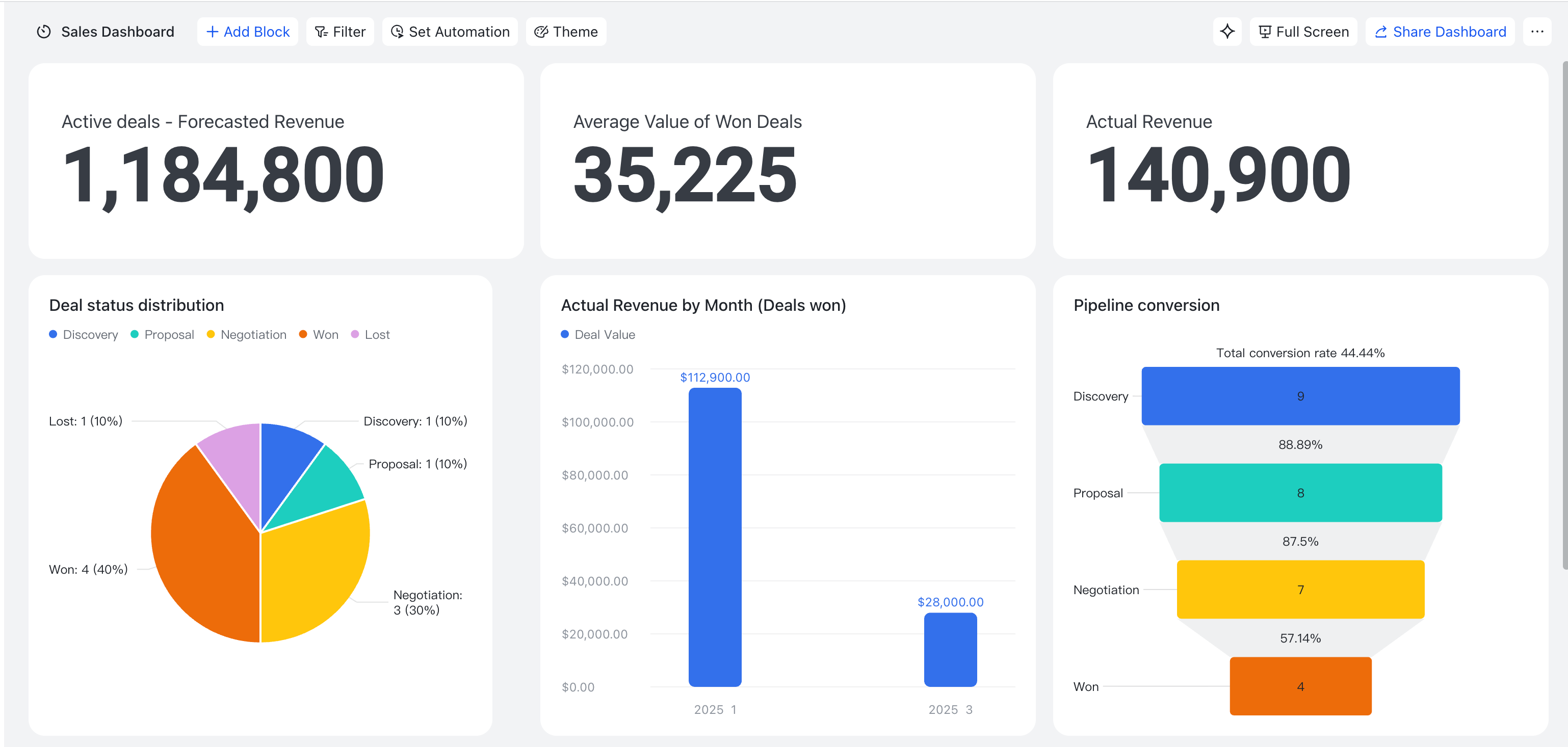Click the Sales Dashboard title
Screen dimensions: 1568x747
coord(117,32)
